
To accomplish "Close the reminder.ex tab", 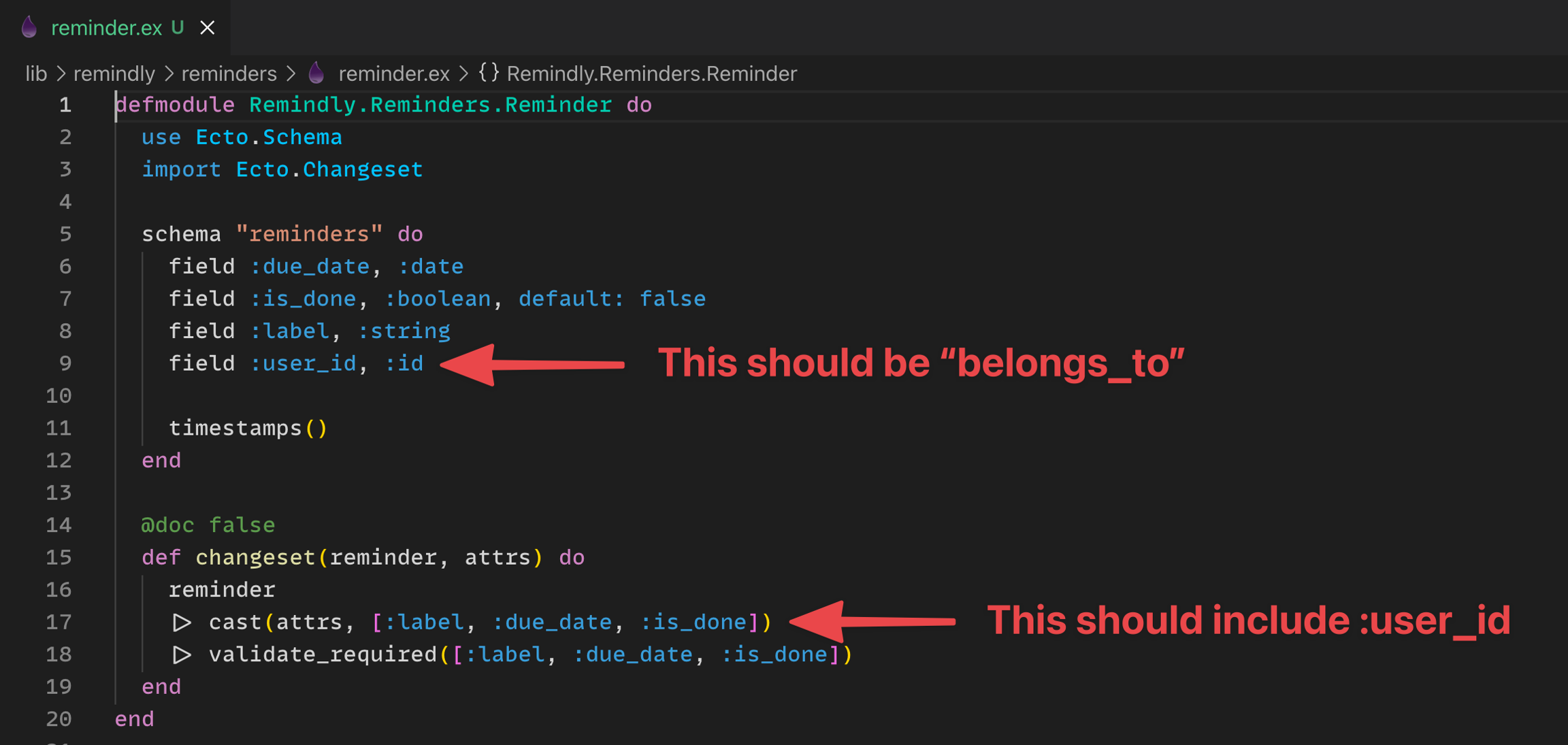I will pos(208,28).
